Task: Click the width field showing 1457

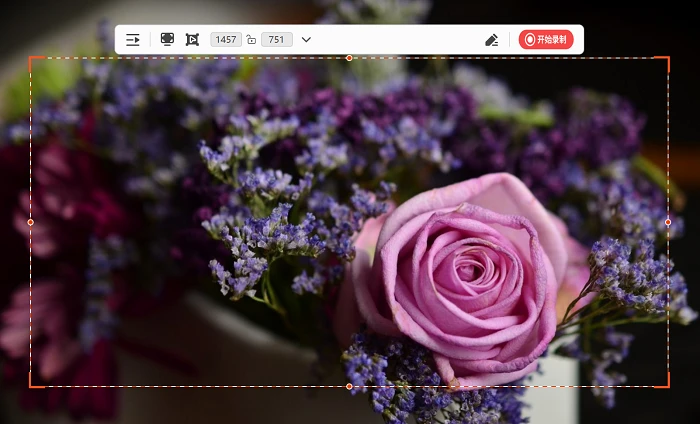Action: (x=226, y=40)
